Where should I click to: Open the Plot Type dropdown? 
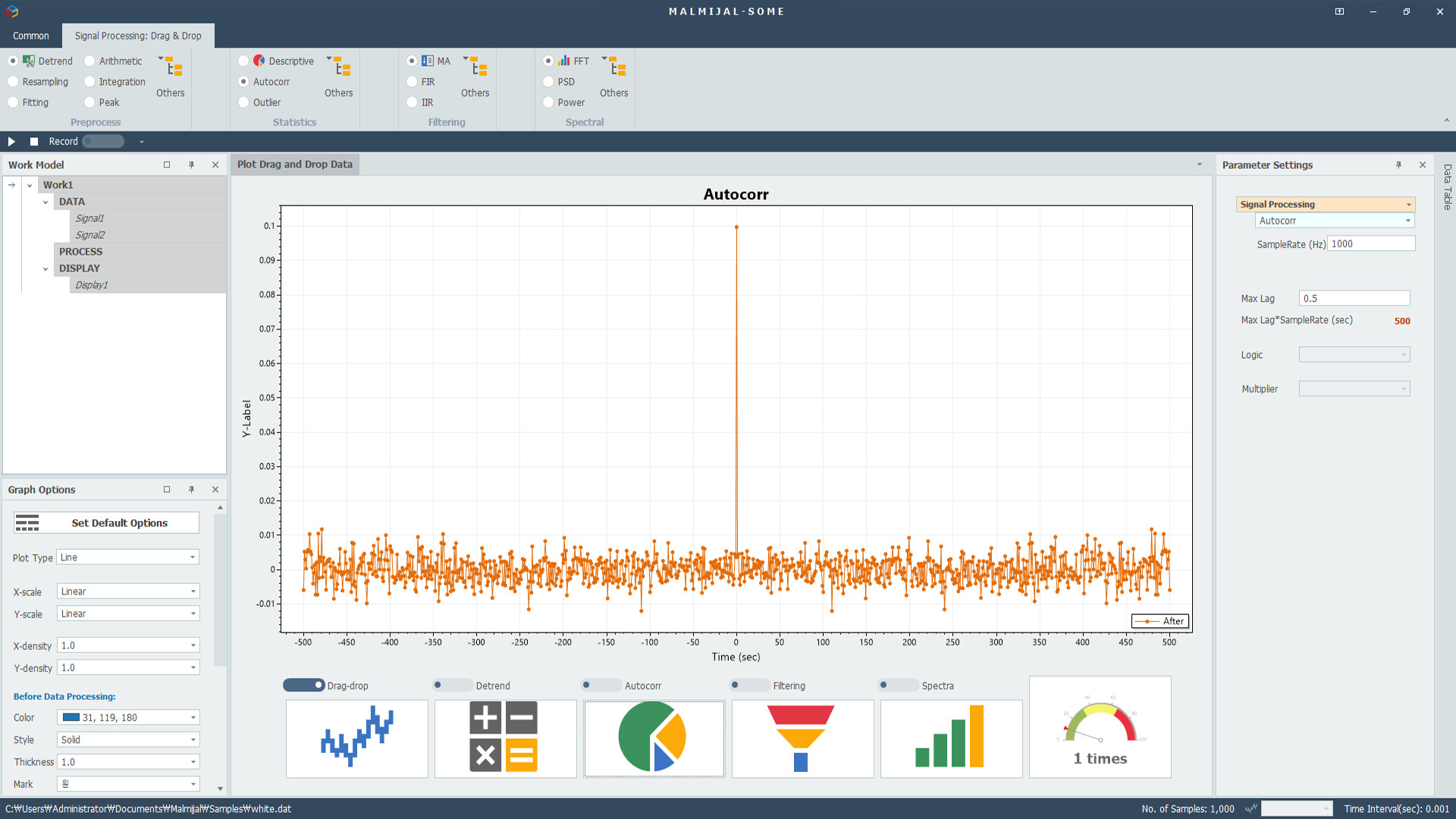click(x=127, y=557)
